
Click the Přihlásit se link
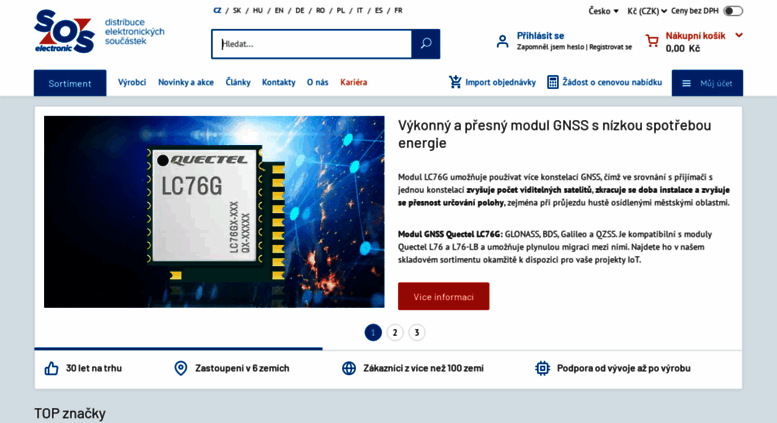(540, 36)
